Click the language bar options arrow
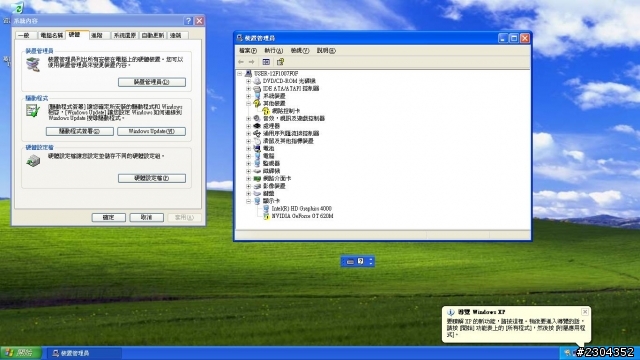Viewport: 640px width, 360px height. click(x=371, y=261)
